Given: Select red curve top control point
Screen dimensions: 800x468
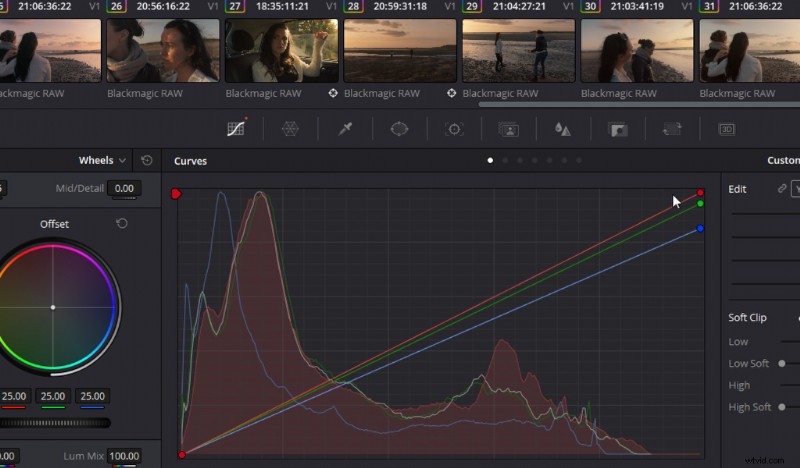Looking at the screenshot, I should click(x=700, y=193).
